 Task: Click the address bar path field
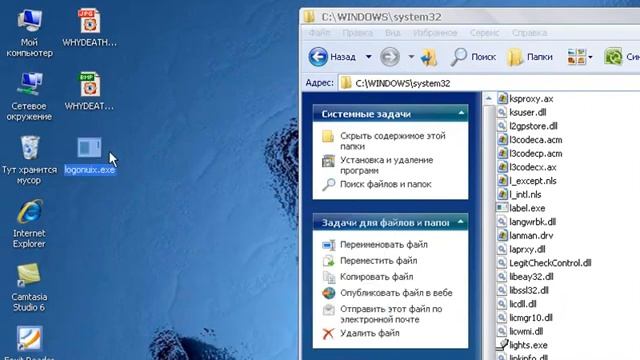click(x=490, y=83)
